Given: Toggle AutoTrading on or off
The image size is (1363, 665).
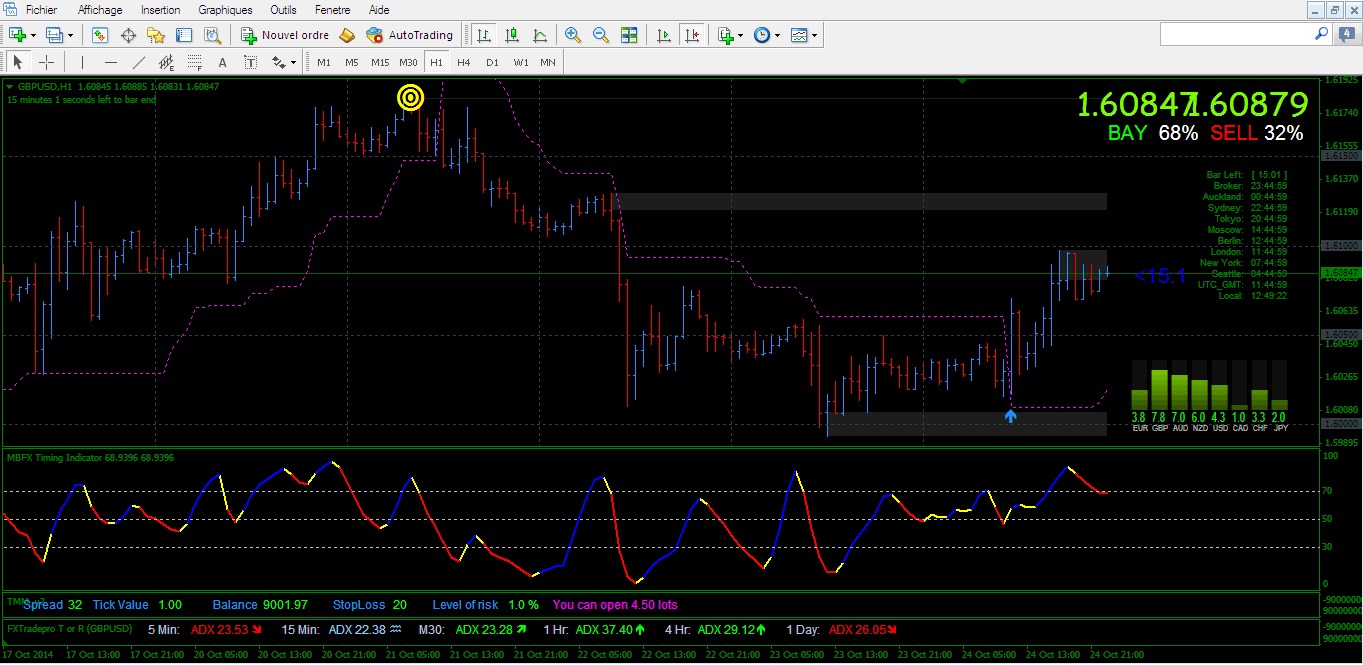Looking at the screenshot, I should coord(410,35).
